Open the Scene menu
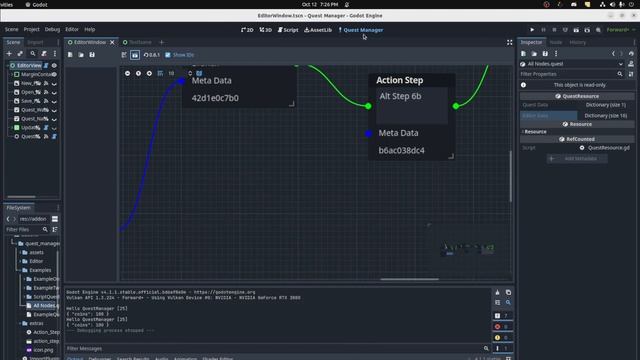This screenshot has height=360, width=640. click(x=11, y=29)
